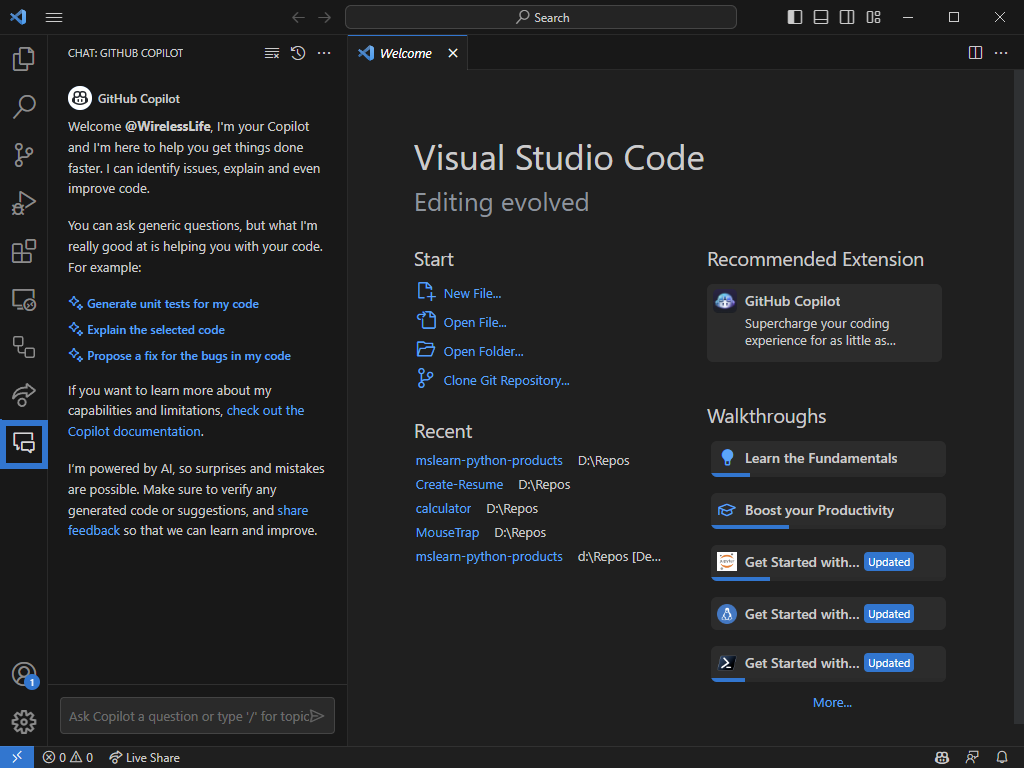Open Learn the Fundamentals walkthrough
Viewport: 1024px width, 768px height.
(x=821, y=458)
